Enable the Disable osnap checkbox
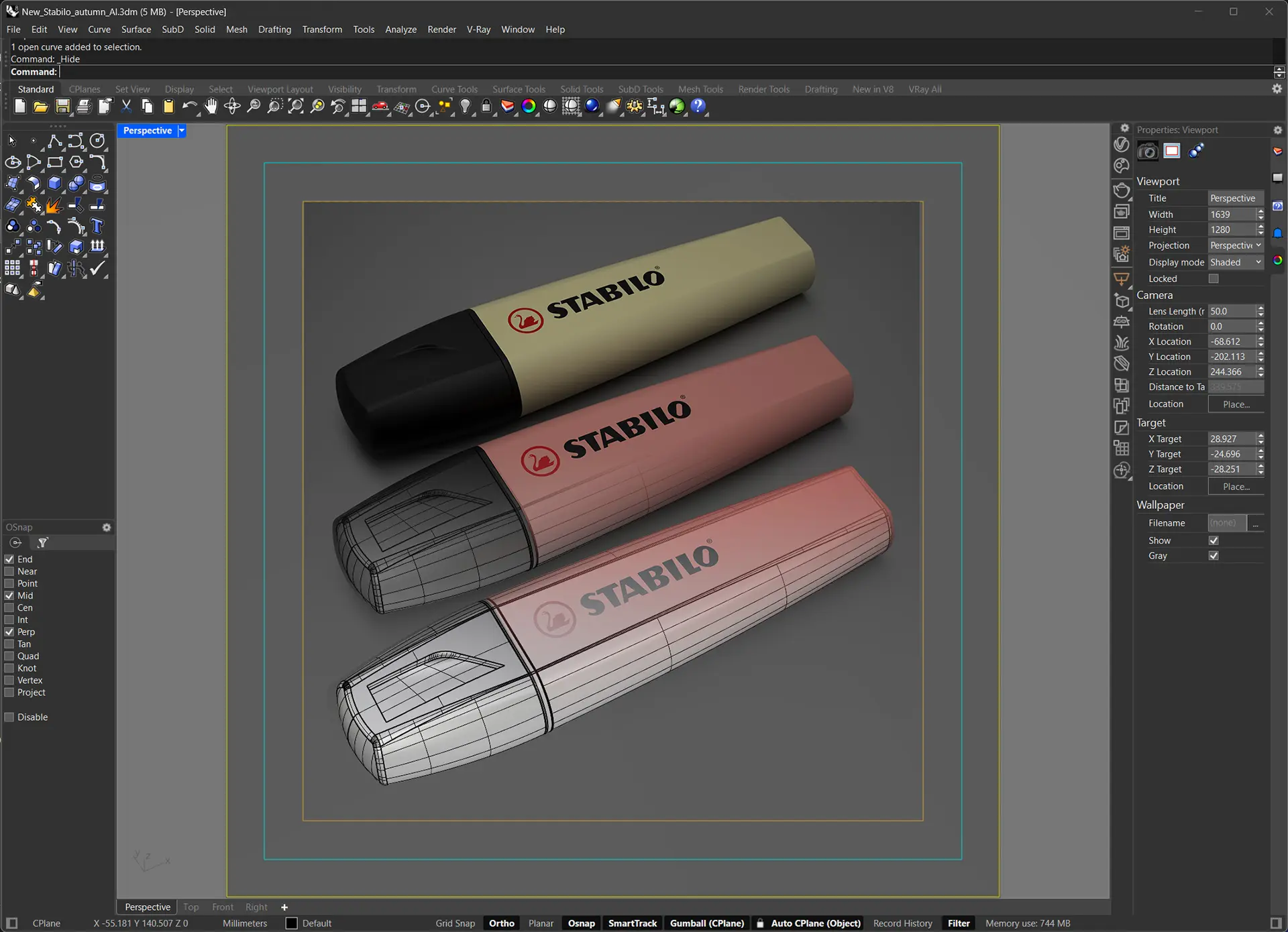 (9, 717)
